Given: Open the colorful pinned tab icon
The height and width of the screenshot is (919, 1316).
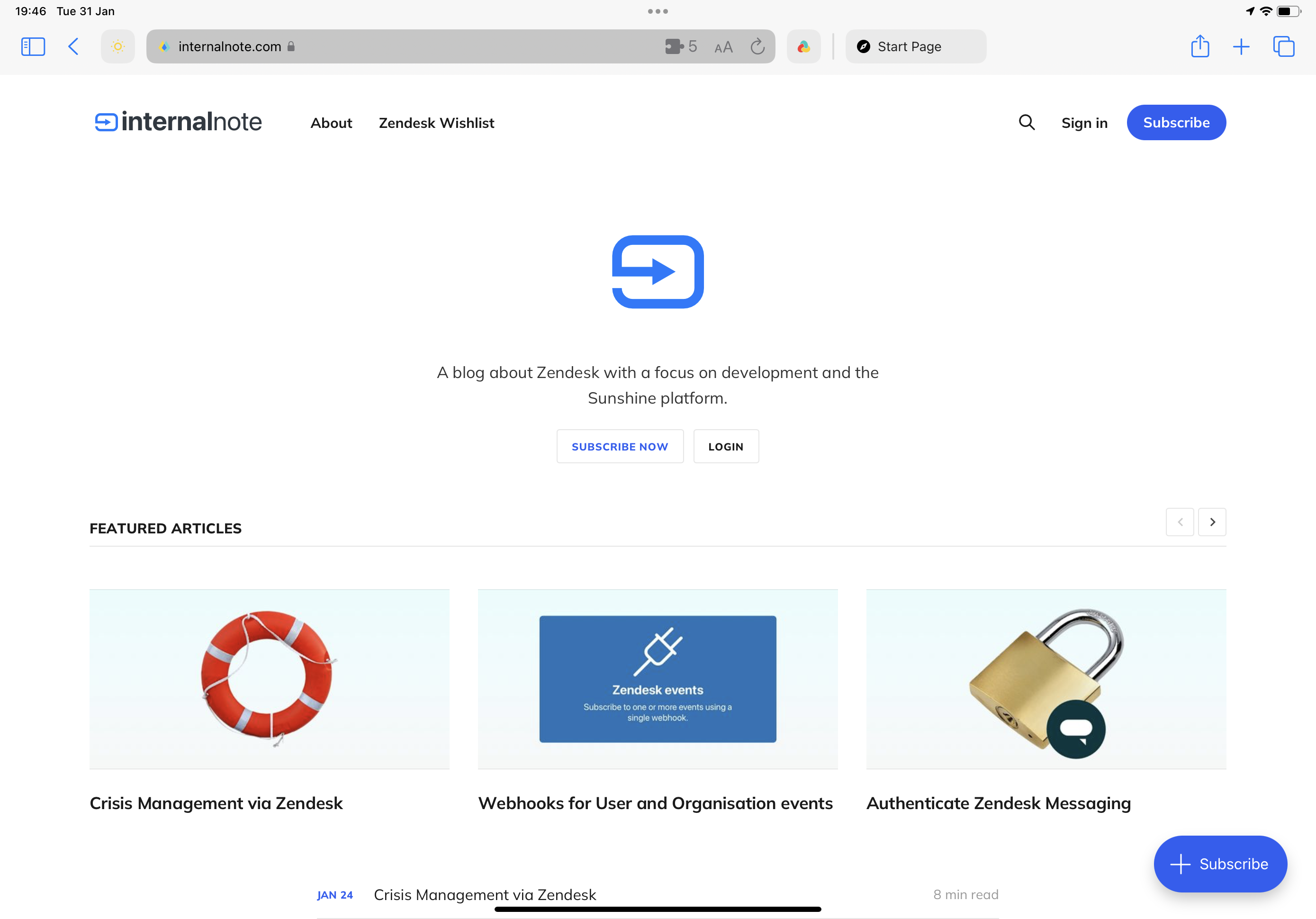Looking at the screenshot, I should click(803, 46).
